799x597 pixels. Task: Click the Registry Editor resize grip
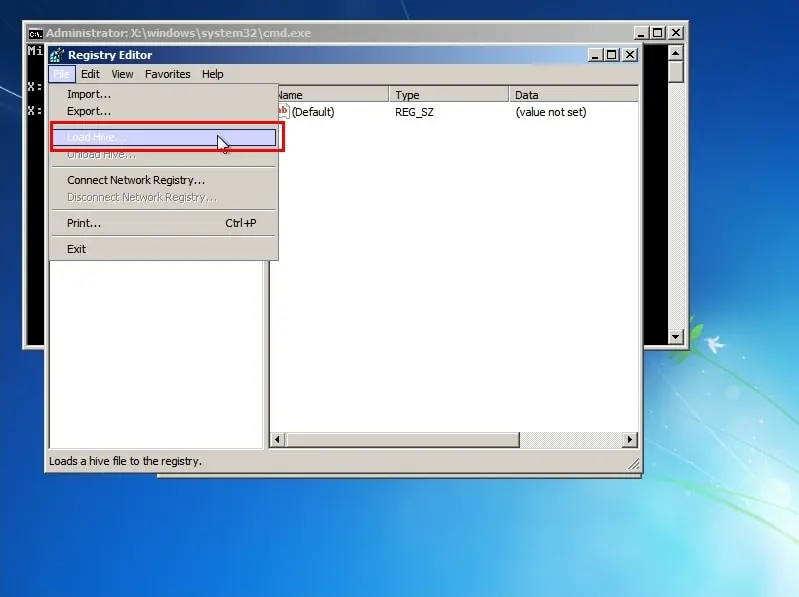[x=633, y=464]
